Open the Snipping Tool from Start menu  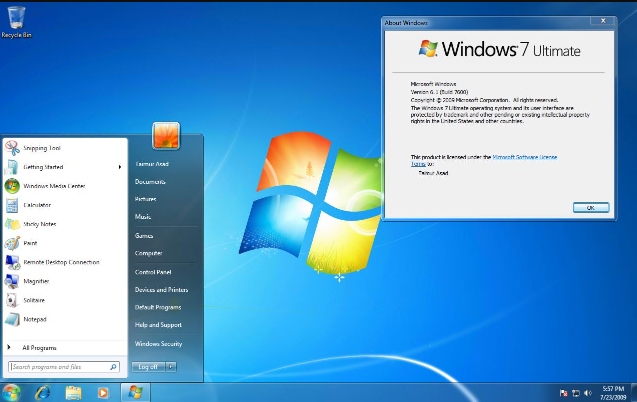(x=41, y=148)
